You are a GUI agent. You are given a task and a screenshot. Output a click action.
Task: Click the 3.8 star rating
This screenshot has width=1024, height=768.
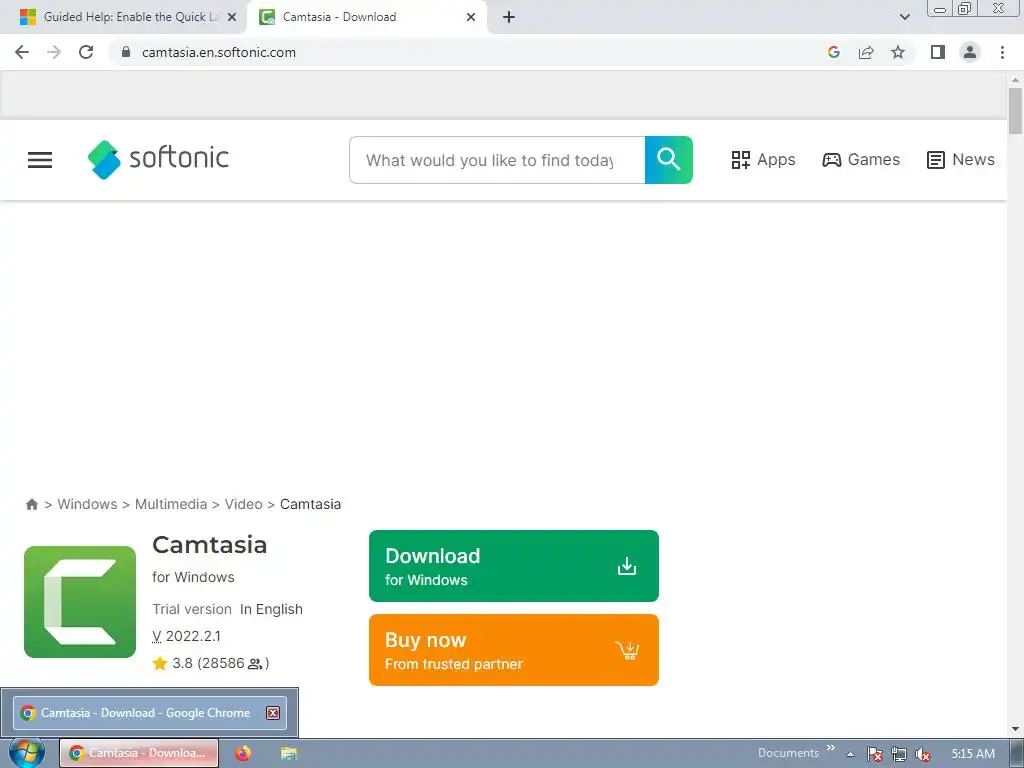point(210,663)
